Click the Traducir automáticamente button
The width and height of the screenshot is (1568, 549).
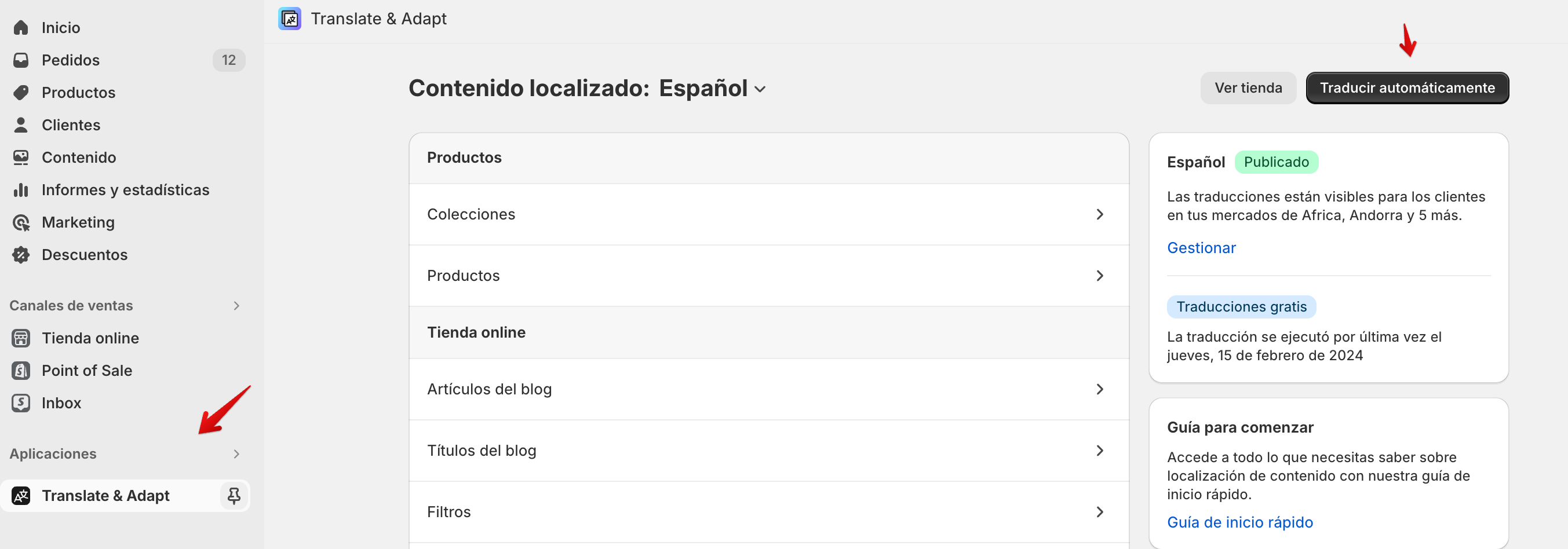[x=1407, y=88]
